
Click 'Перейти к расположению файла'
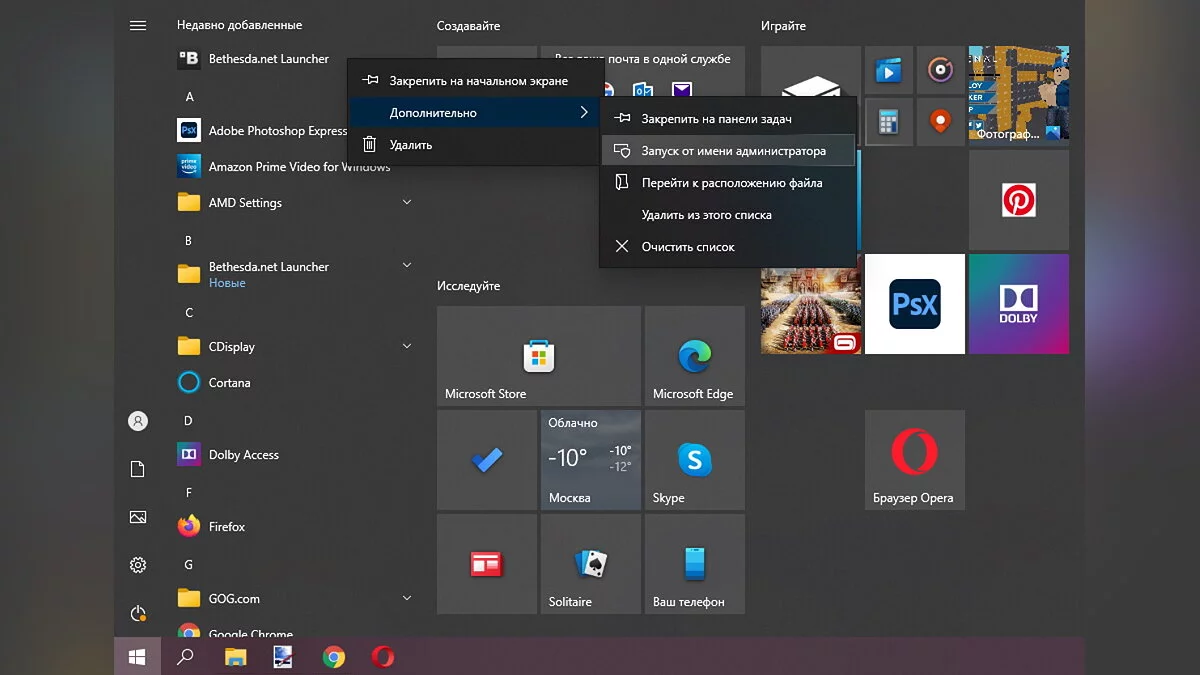point(731,183)
